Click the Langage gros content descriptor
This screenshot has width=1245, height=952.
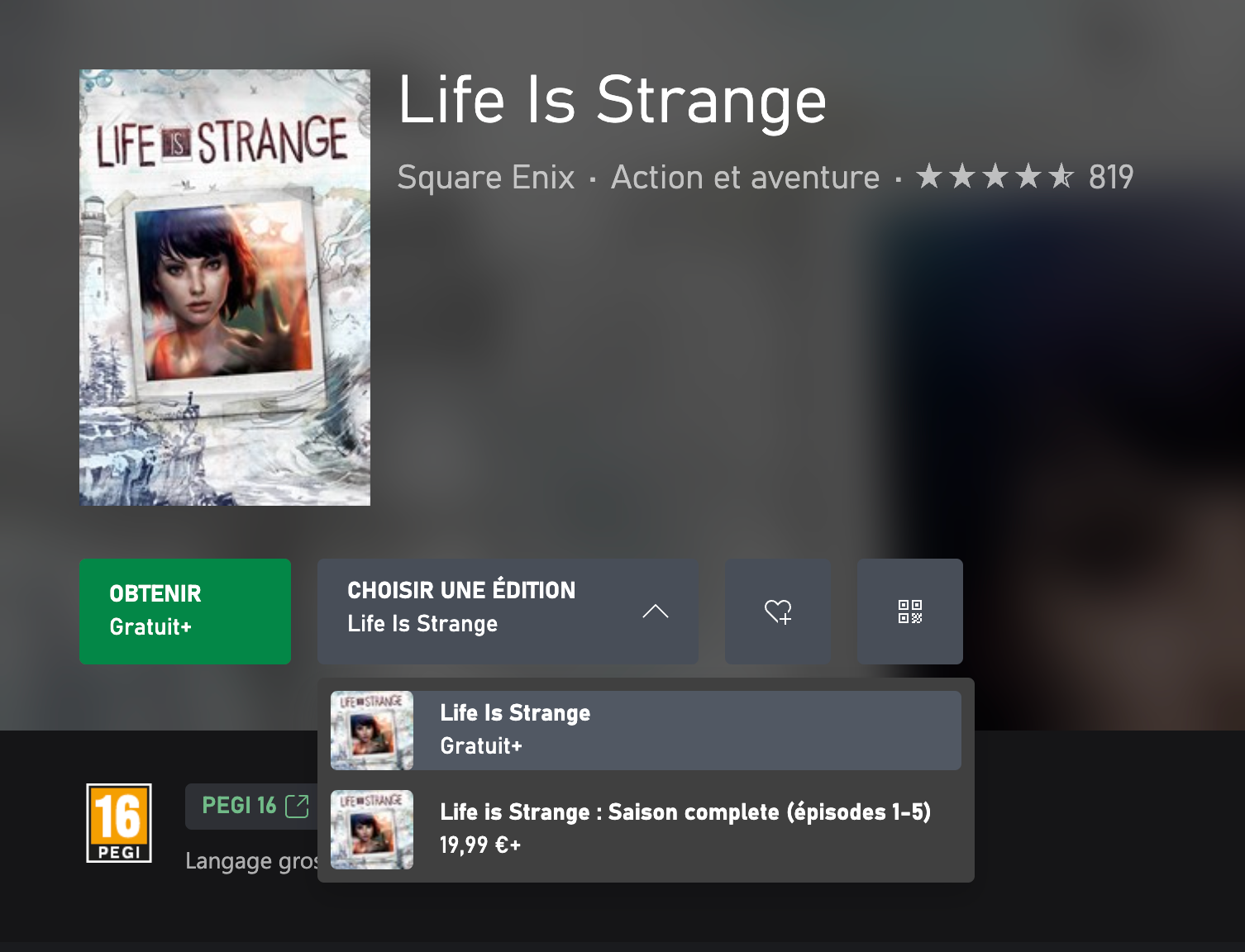(x=252, y=861)
